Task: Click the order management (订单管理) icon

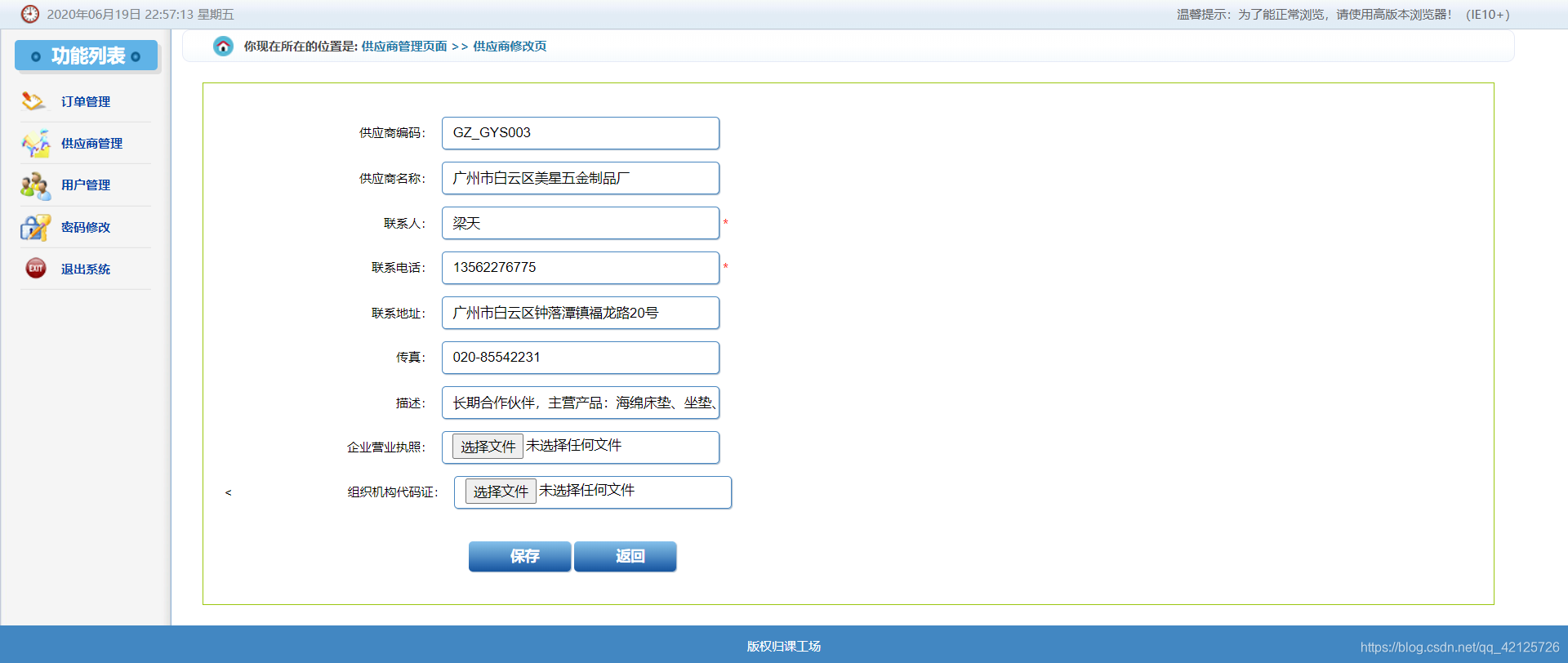Action: coord(33,101)
